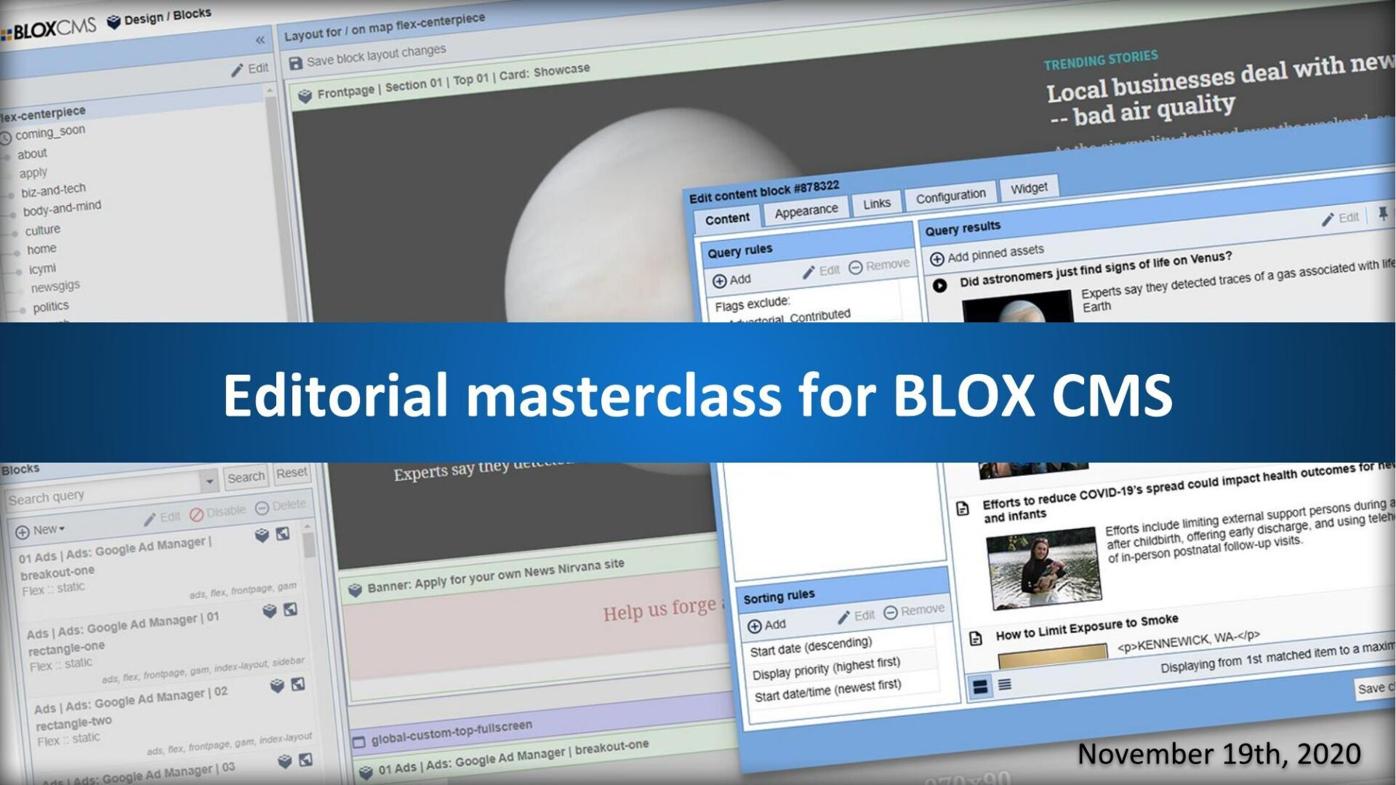
Task: Select Frontpage Section 01 Card Showcase header
Action: coord(453,82)
